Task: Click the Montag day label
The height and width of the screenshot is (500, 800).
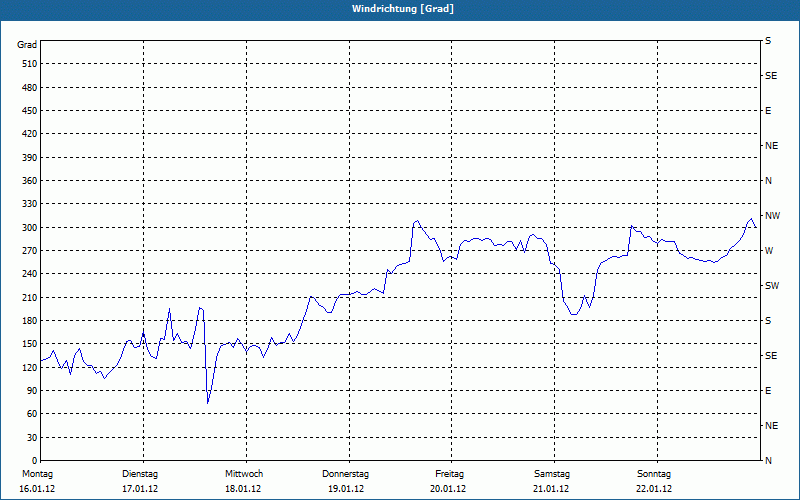Action: tap(37, 474)
